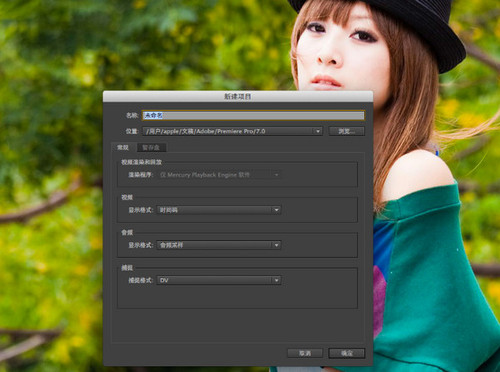Open the Mercury Playback Engine renderer dropdown
Image resolution: width=500 pixels, height=372 pixels.
[219, 175]
